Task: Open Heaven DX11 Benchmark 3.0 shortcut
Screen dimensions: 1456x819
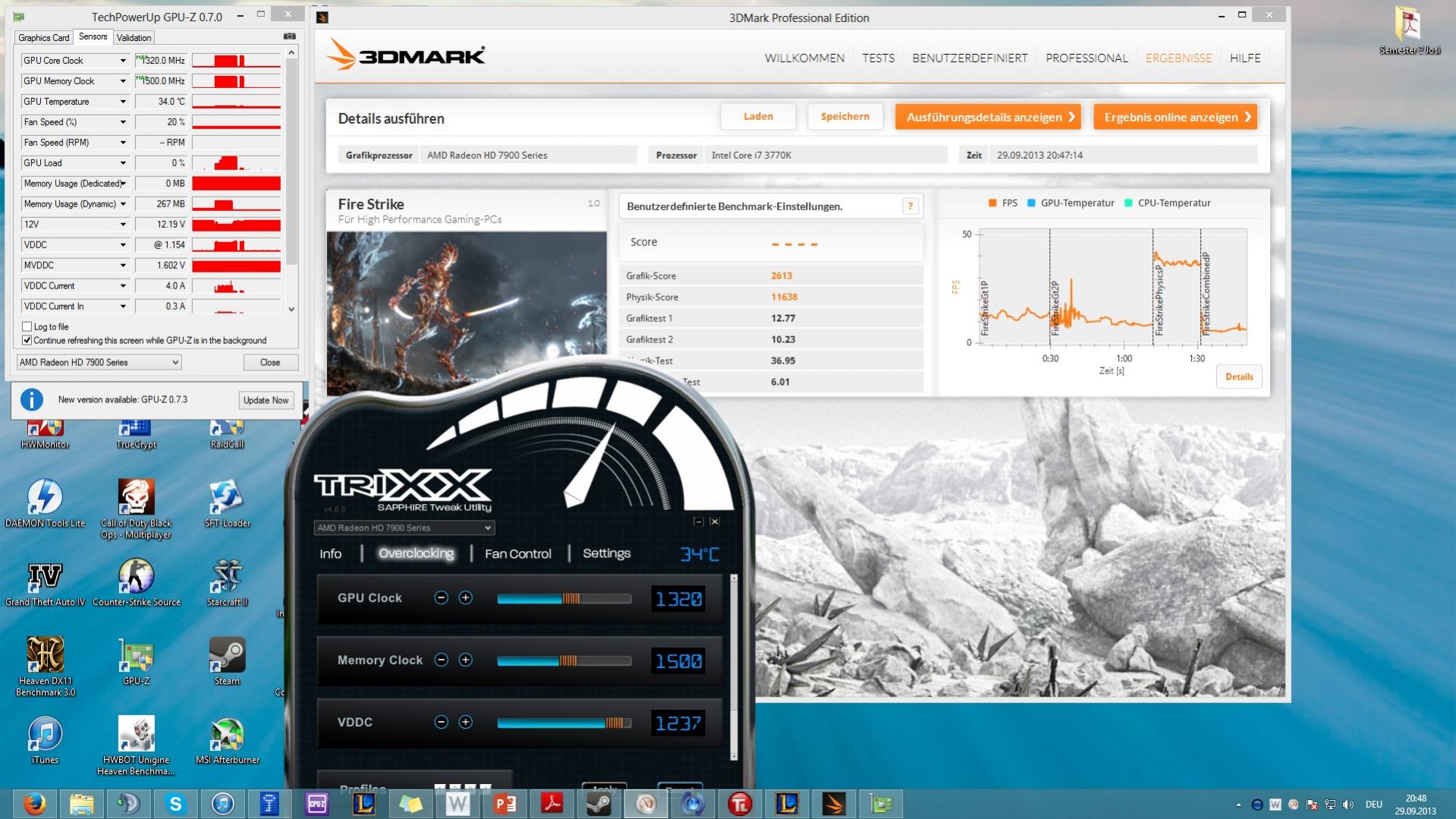Action: [x=45, y=666]
